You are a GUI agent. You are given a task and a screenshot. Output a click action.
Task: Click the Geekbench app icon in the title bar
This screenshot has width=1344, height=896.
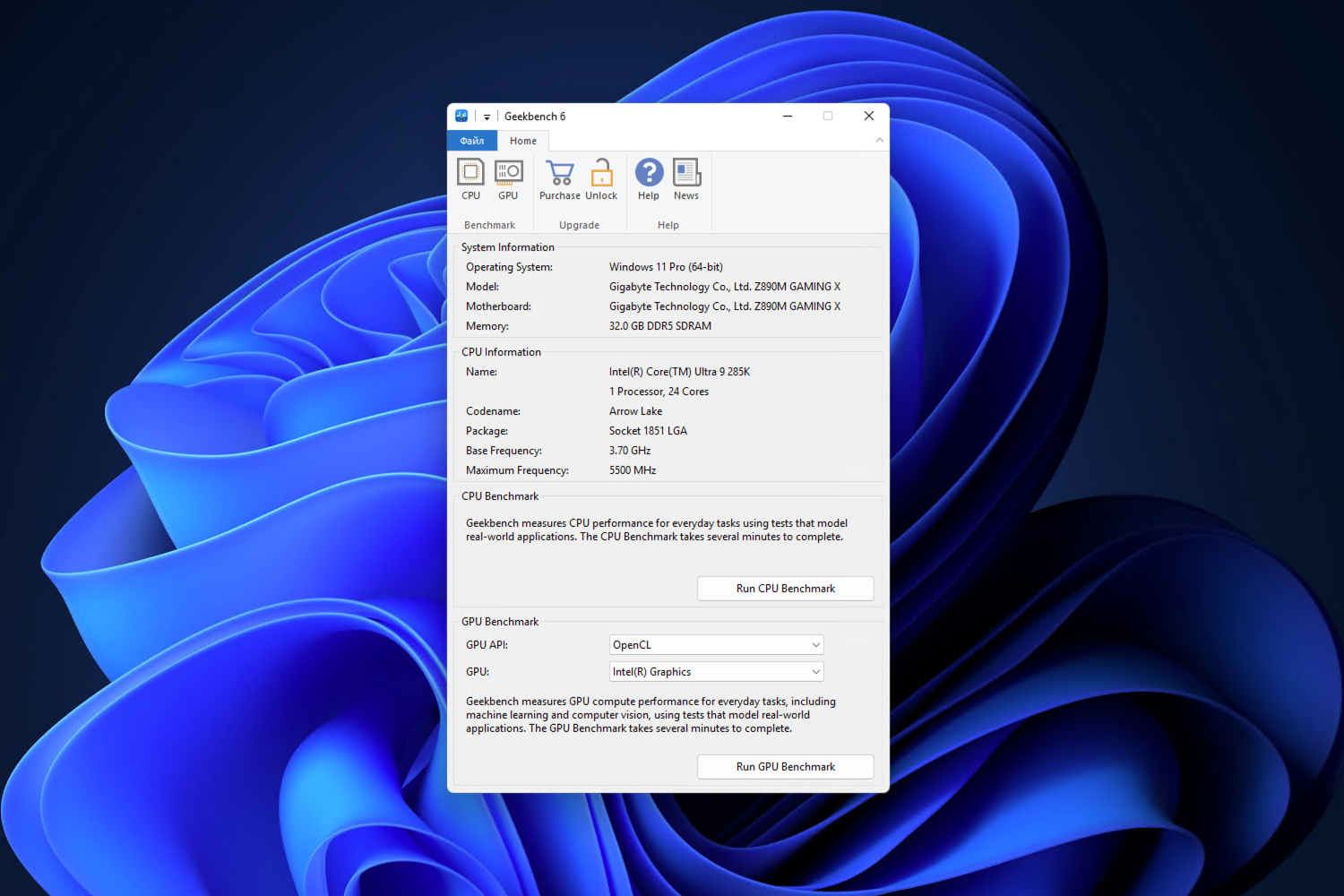461,116
